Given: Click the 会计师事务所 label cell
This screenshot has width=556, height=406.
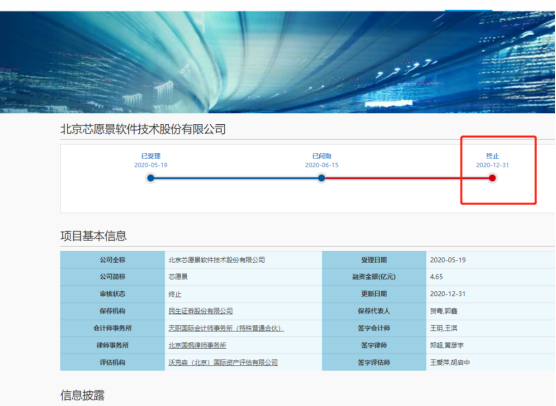Looking at the screenshot, I should [112, 328].
